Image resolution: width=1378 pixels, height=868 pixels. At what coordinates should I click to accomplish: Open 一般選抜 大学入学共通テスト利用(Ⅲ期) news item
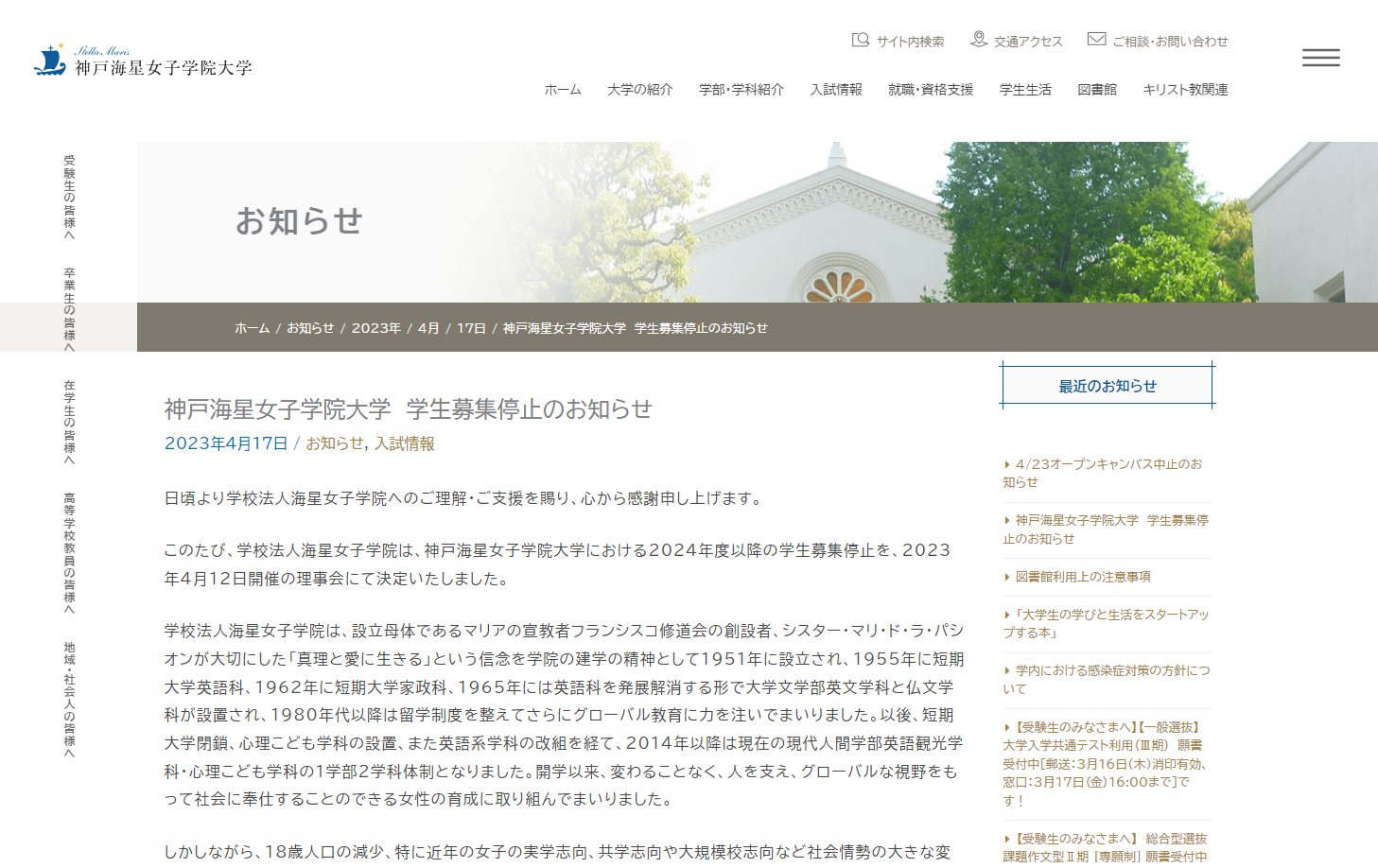1105,764
